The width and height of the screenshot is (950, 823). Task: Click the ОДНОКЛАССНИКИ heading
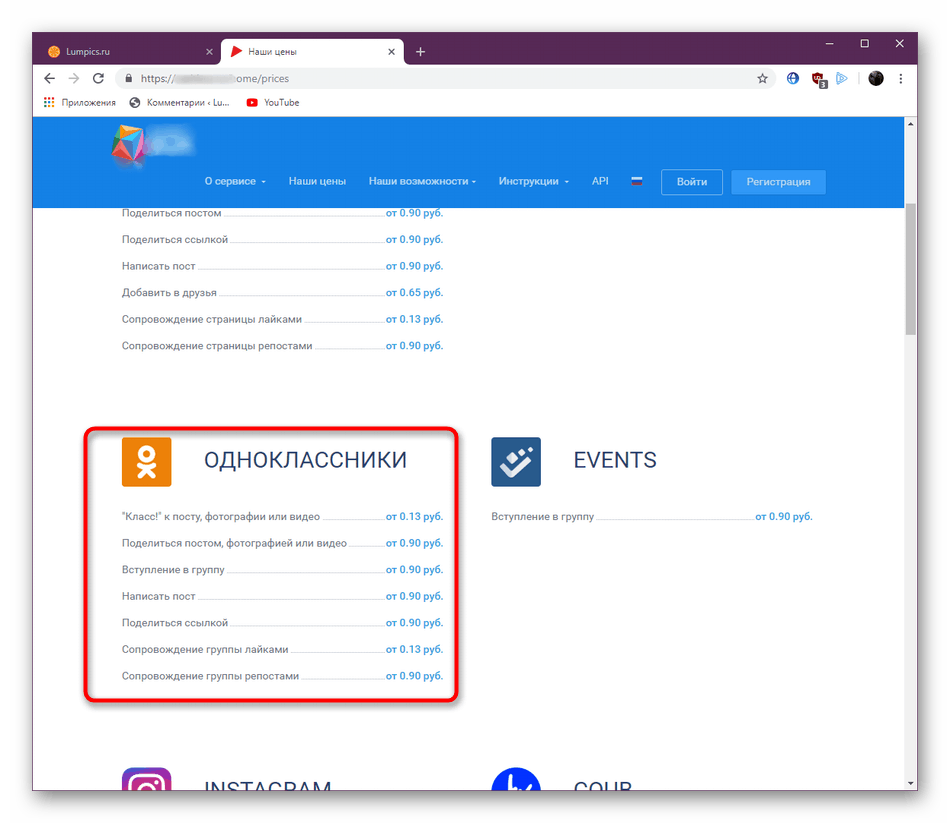[x=305, y=460]
